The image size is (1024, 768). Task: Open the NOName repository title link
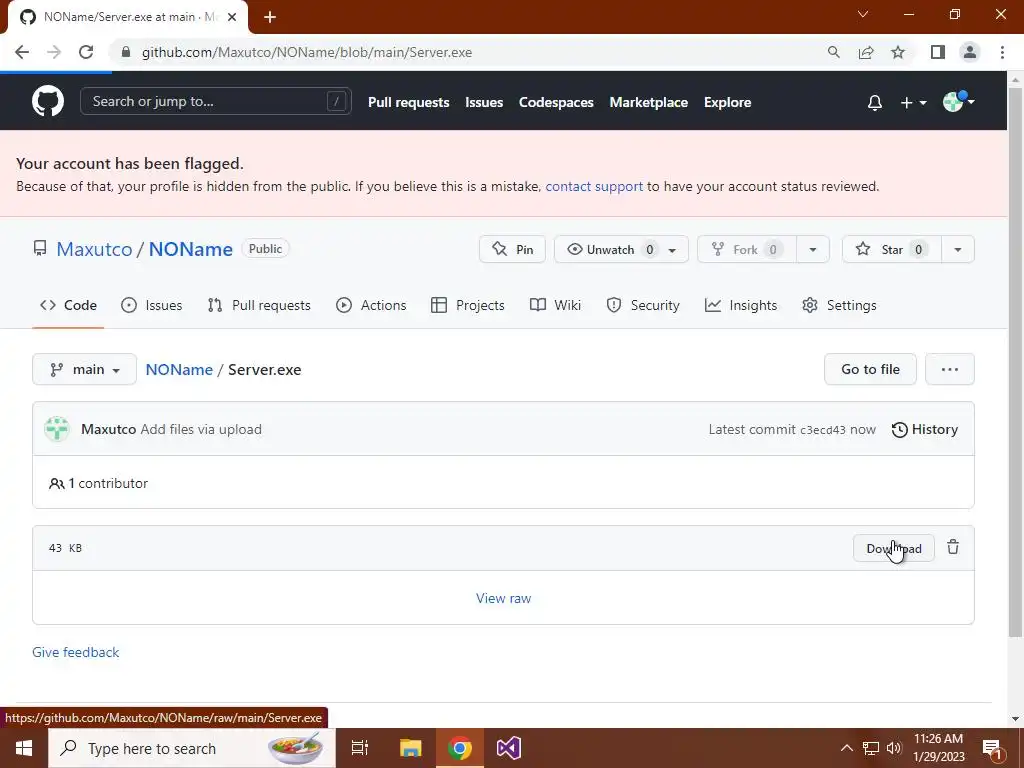(191, 249)
